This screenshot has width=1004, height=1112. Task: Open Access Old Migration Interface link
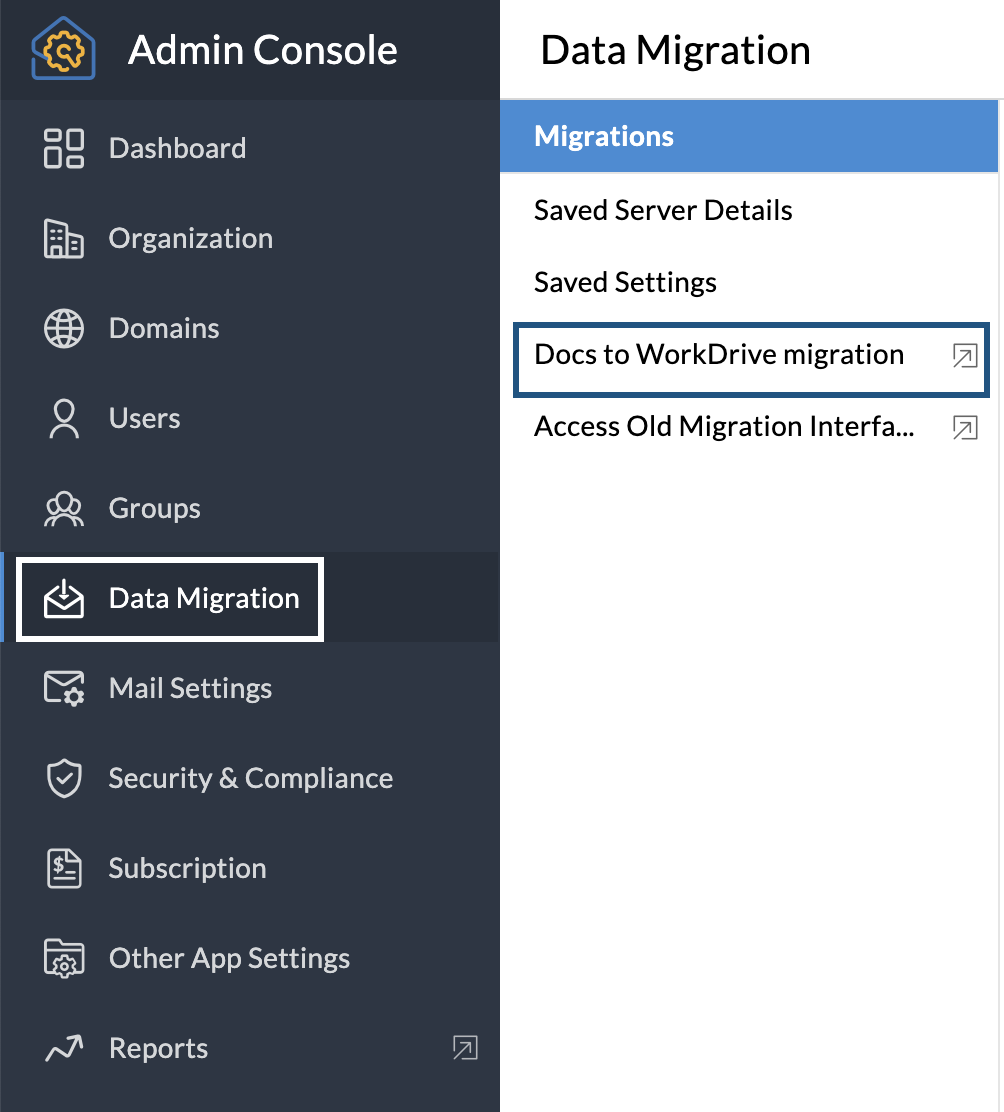click(x=724, y=427)
